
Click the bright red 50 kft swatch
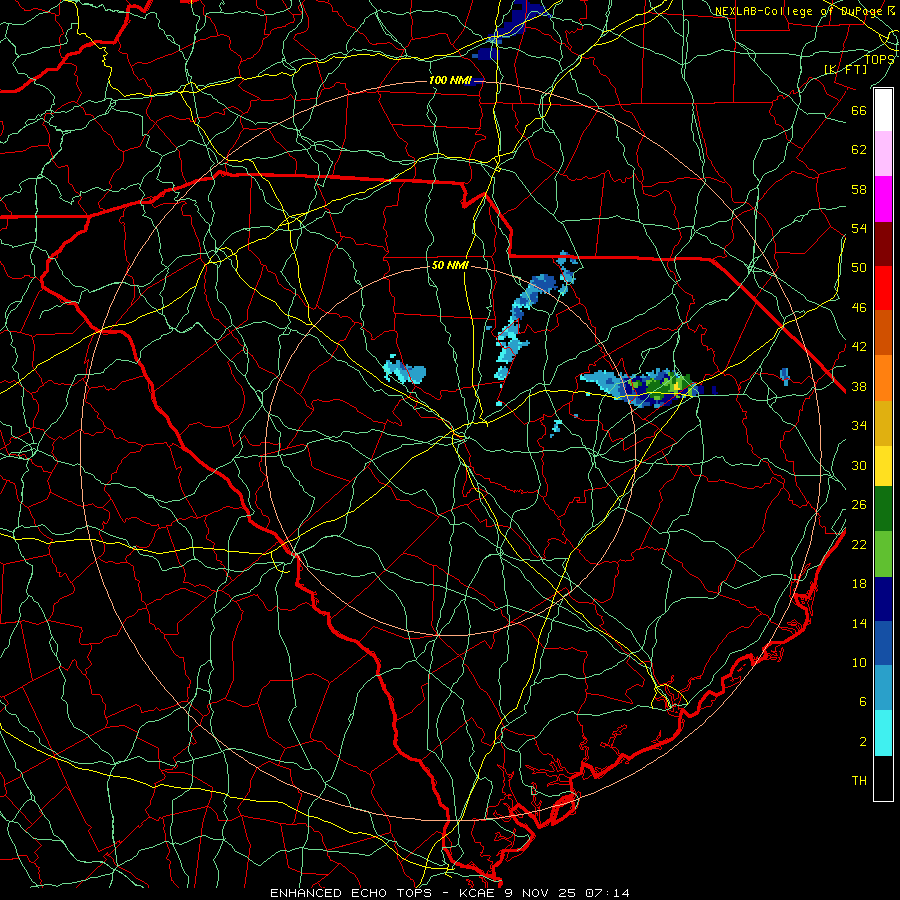click(883, 288)
